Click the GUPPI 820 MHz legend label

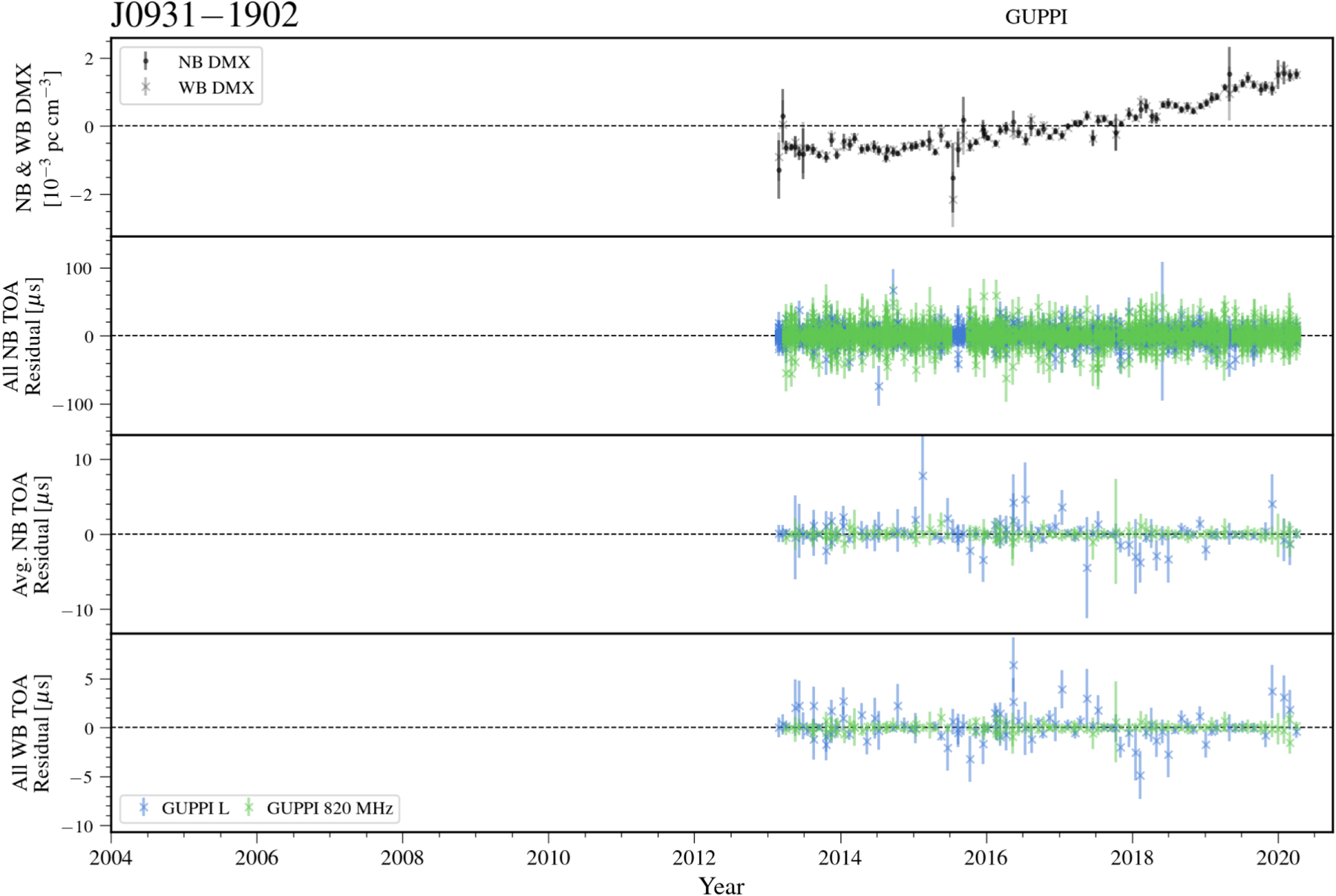click(x=330, y=808)
